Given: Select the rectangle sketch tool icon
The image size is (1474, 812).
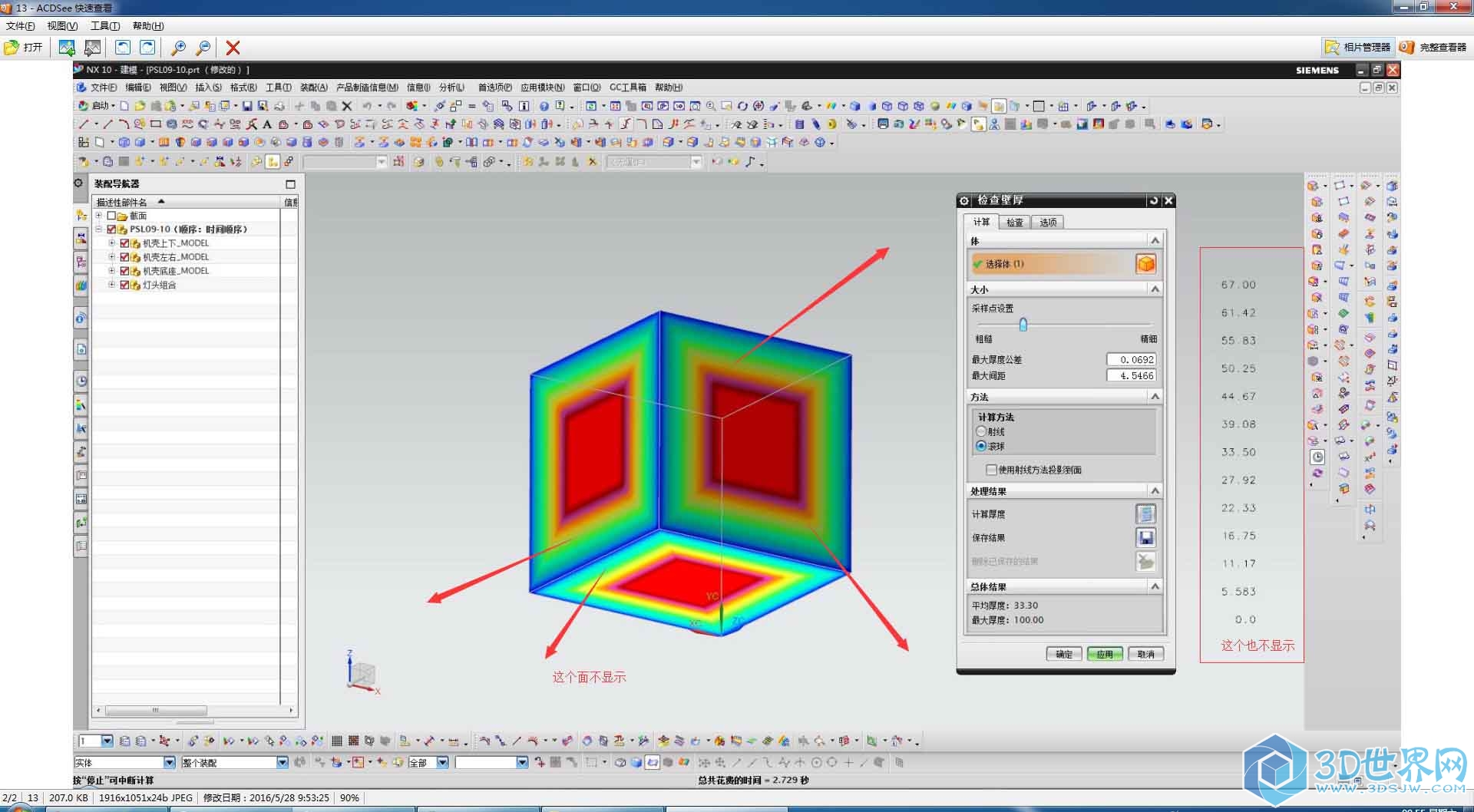Looking at the screenshot, I should pos(156,124).
